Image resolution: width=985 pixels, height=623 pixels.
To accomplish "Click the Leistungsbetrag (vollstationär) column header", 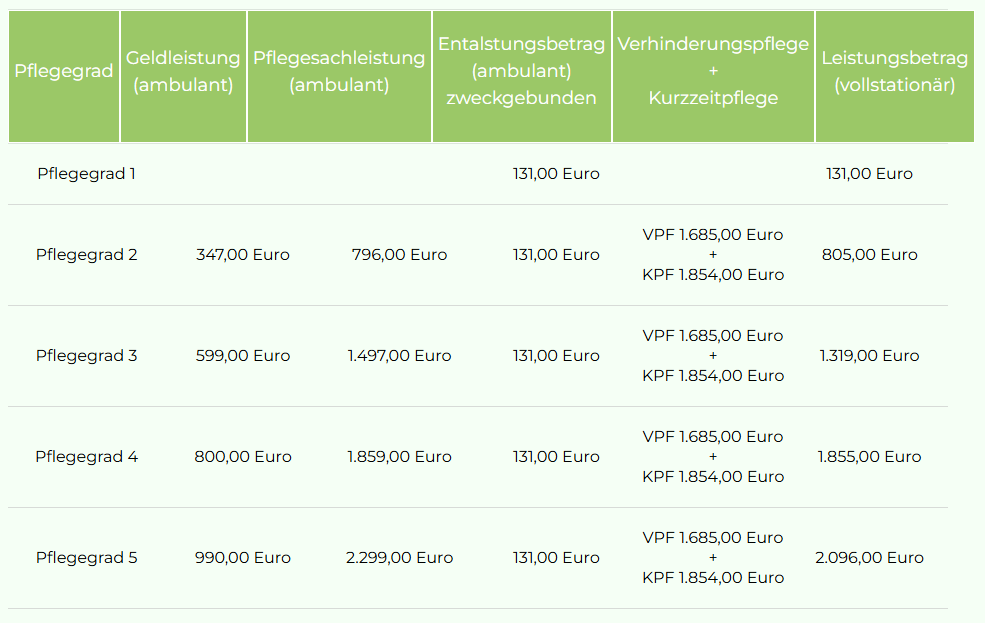I will pyautogui.click(x=894, y=72).
